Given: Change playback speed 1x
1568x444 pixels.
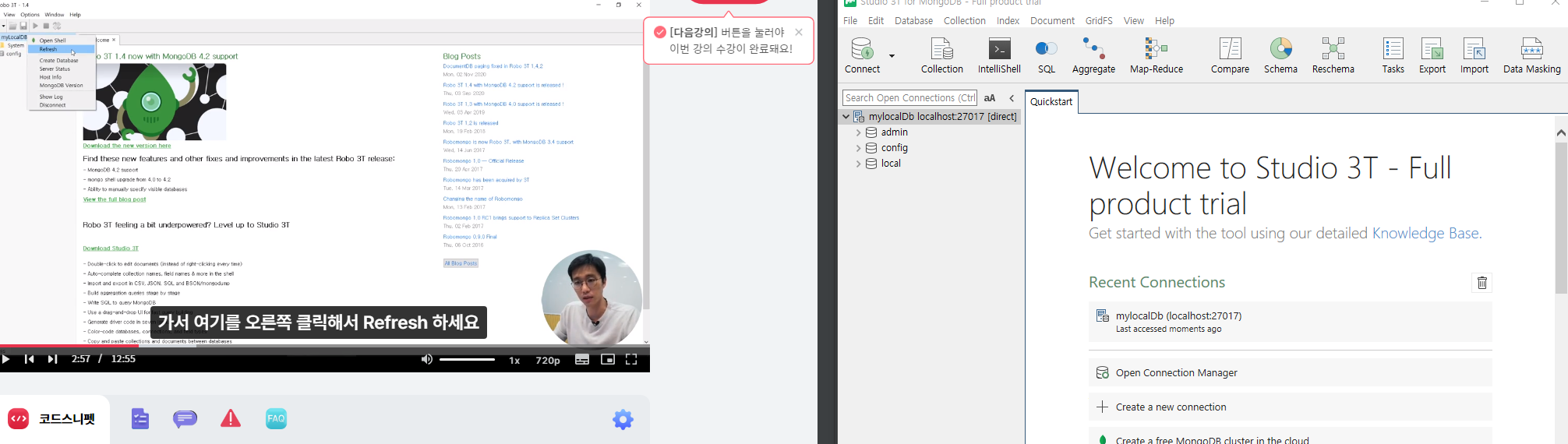Looking at the screenshot, I should [x=514, y=360].
